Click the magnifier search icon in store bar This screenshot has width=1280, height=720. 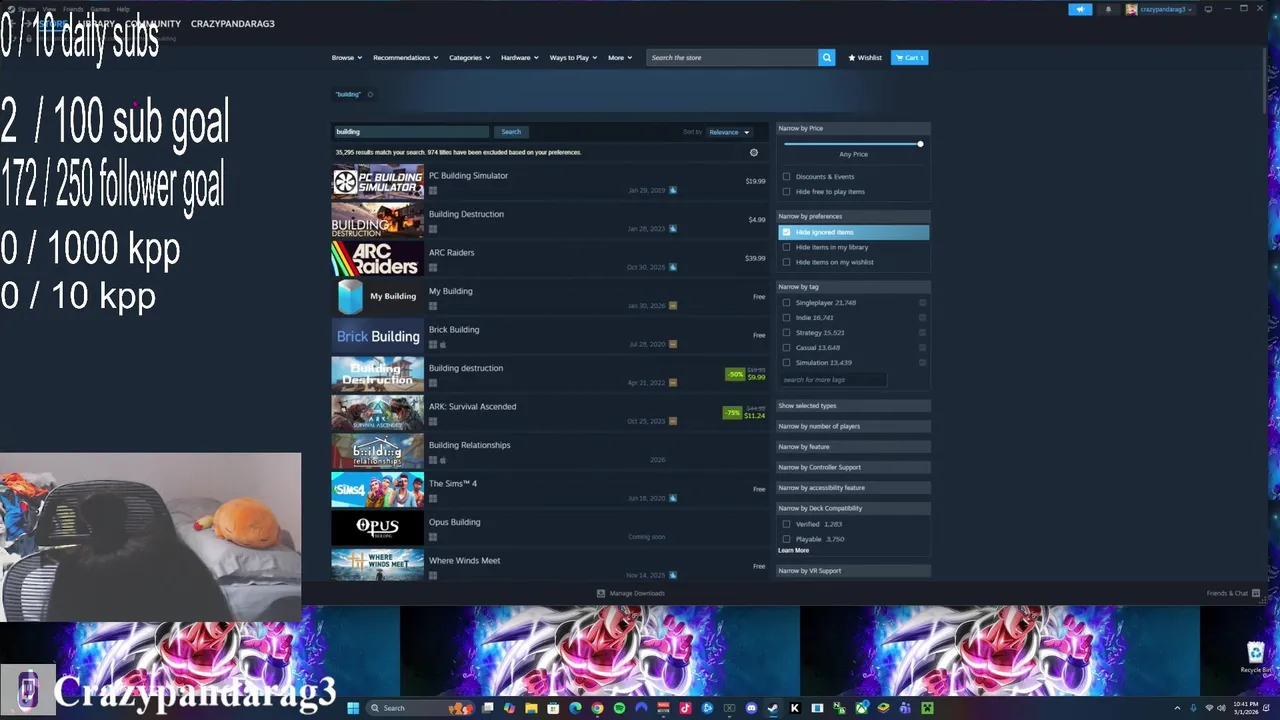(x=826, y=57)
